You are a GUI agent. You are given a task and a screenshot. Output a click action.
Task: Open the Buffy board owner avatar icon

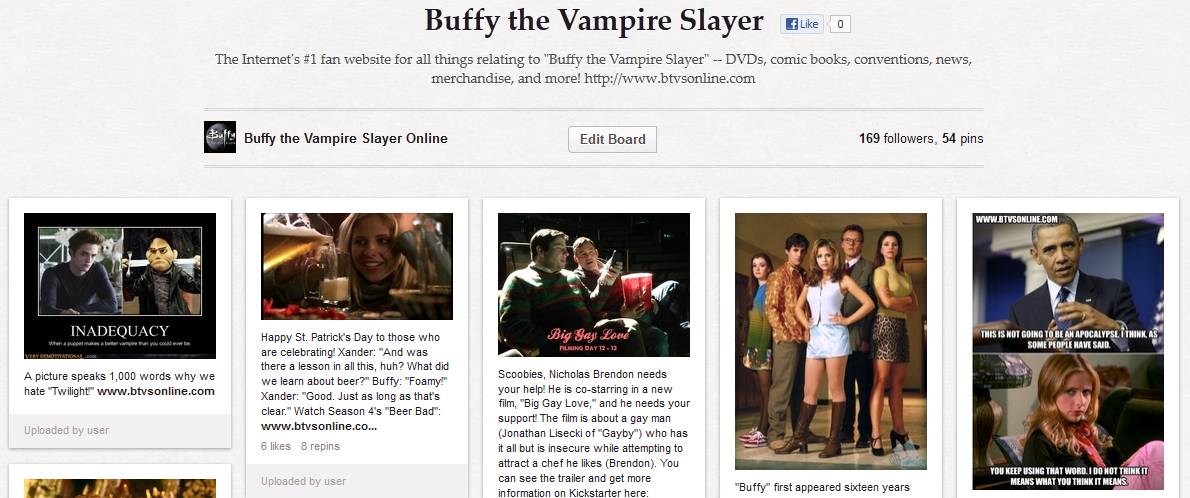(220, 137)
